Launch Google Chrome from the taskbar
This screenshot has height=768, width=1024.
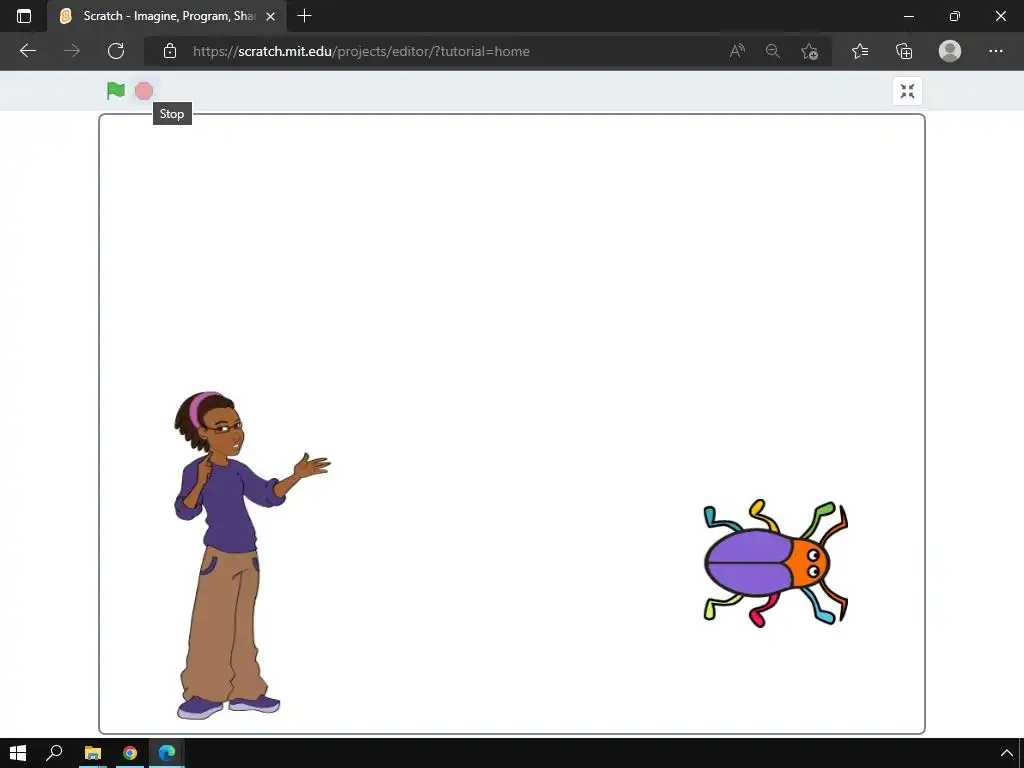(130, 753)
